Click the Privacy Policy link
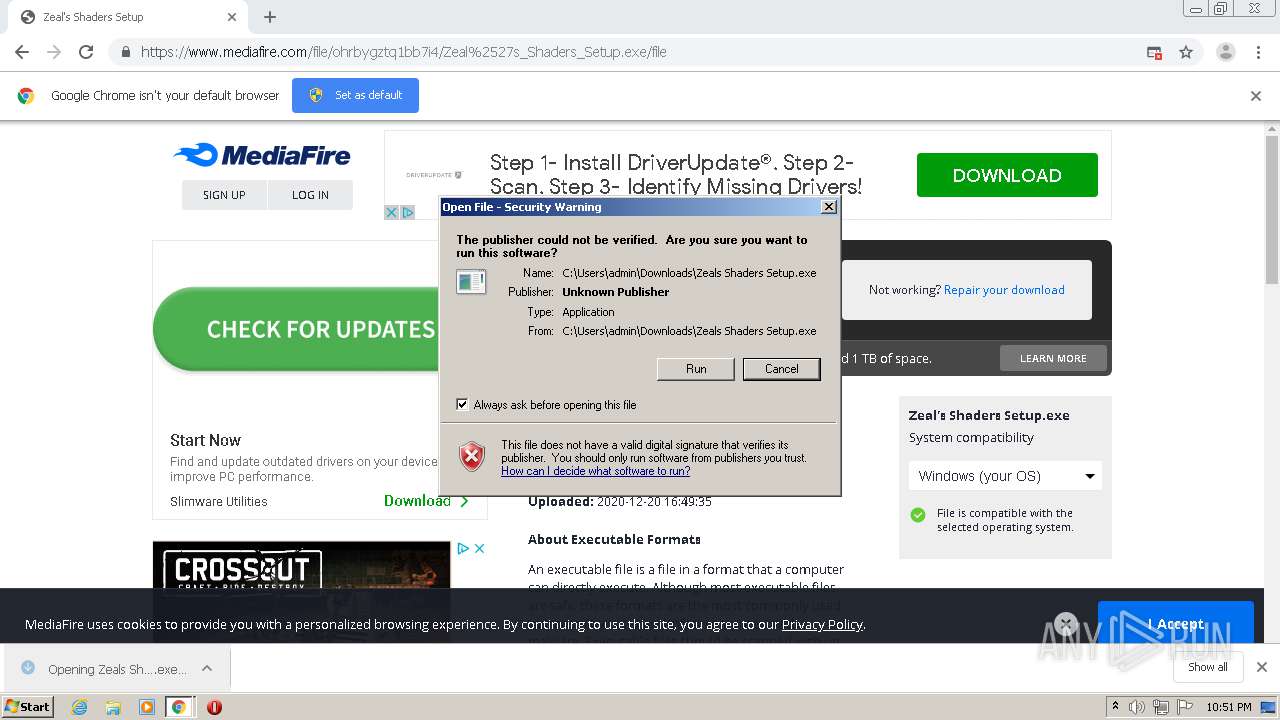 click(822, 624)
